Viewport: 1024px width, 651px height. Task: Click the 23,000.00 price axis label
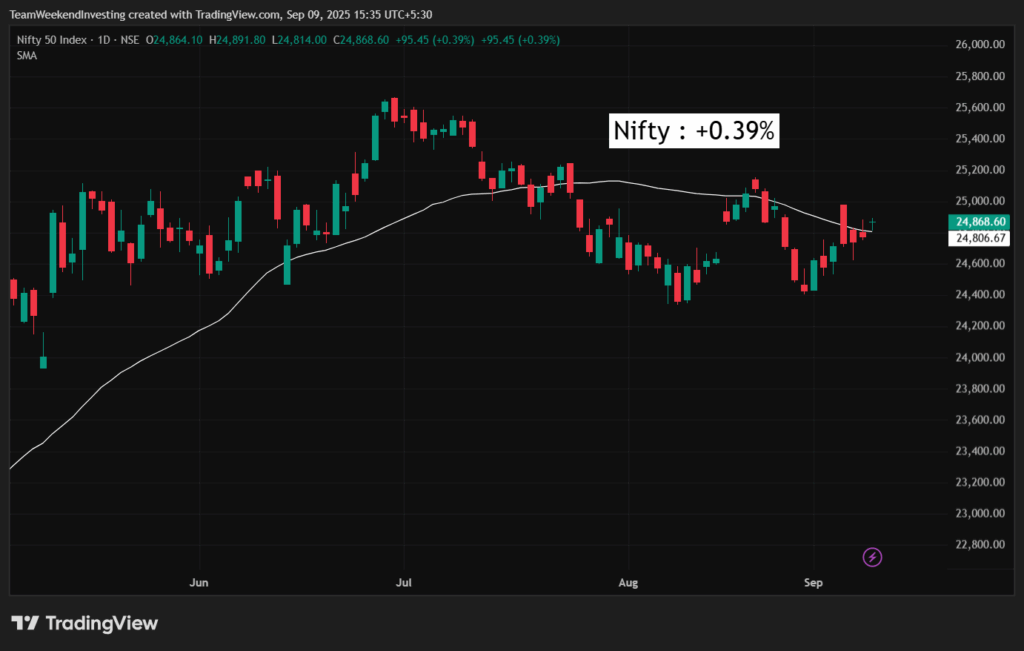(980, 513)
